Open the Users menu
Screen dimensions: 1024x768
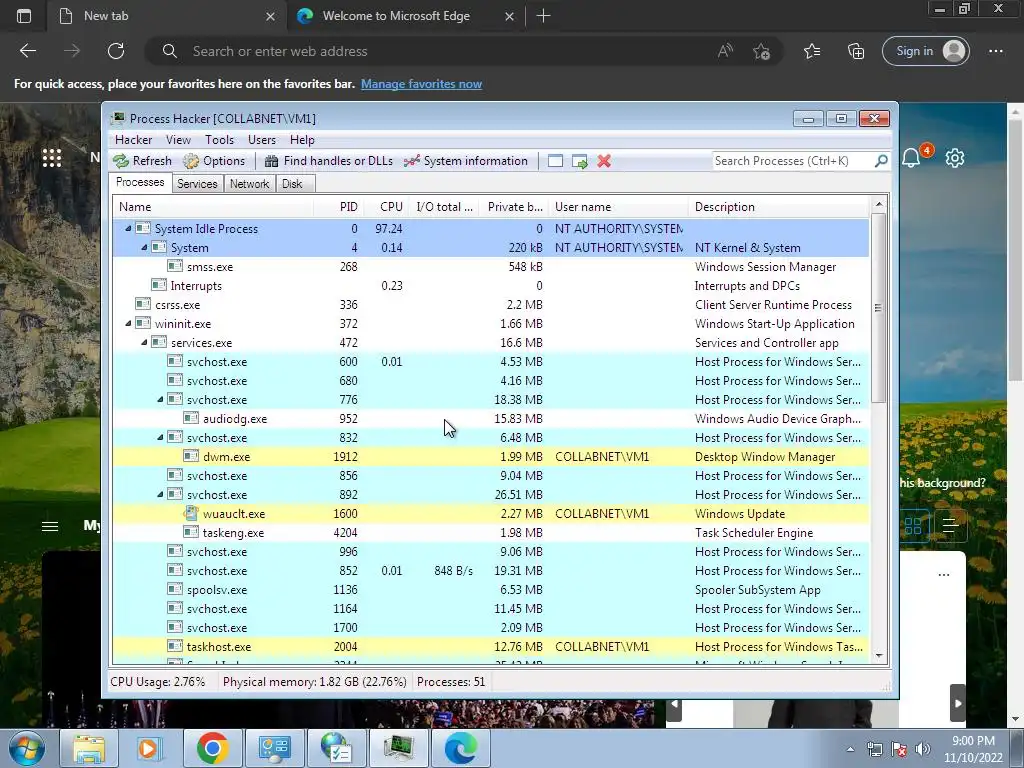[x=261, y=140]
